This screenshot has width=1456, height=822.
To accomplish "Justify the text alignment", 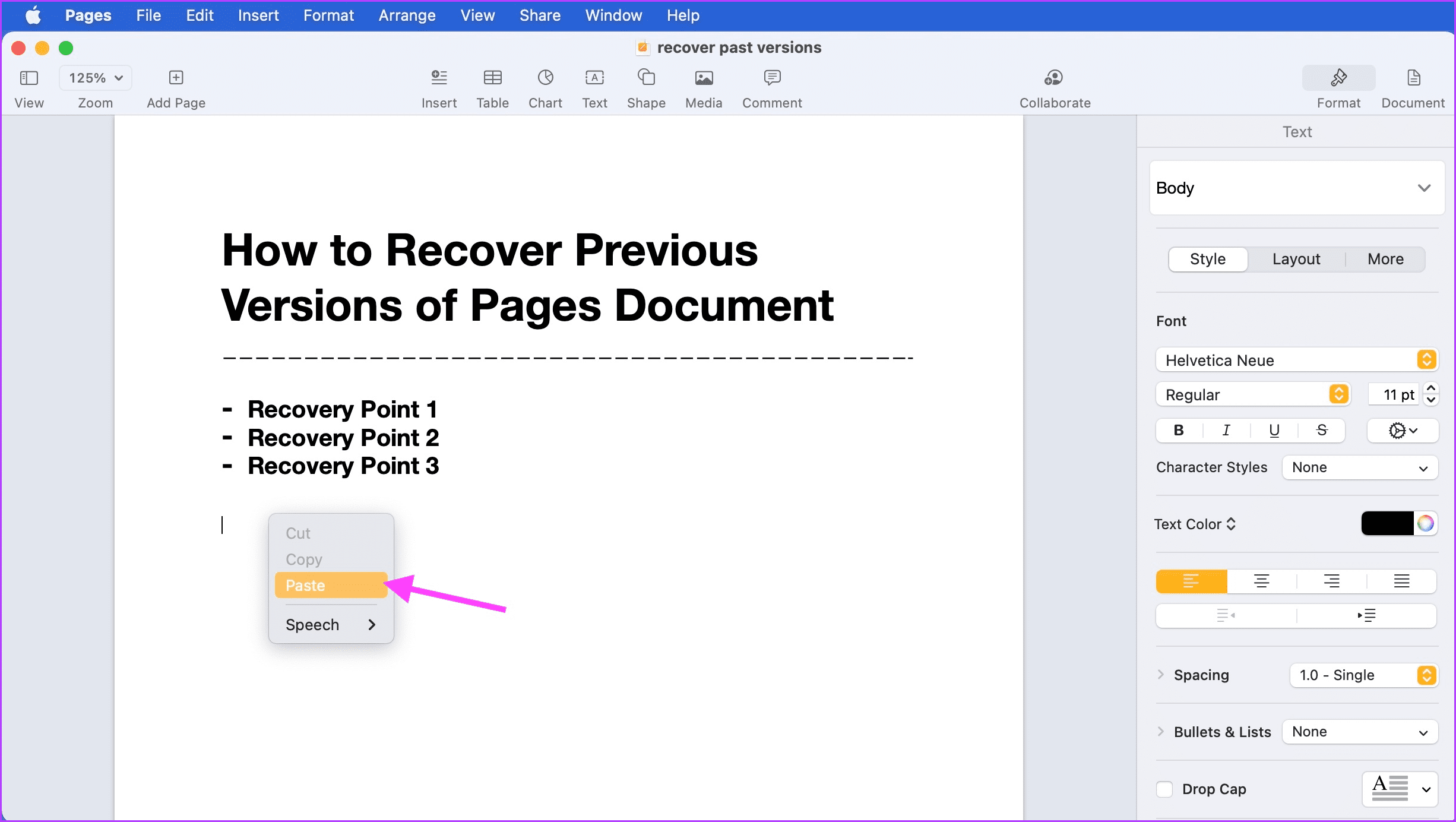I will point(1401,581).
